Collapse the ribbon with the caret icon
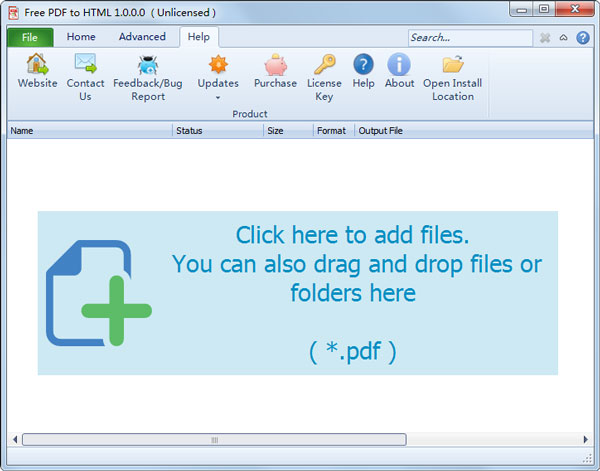Viewport: 600px width, 471px height. tap(563, 38)
